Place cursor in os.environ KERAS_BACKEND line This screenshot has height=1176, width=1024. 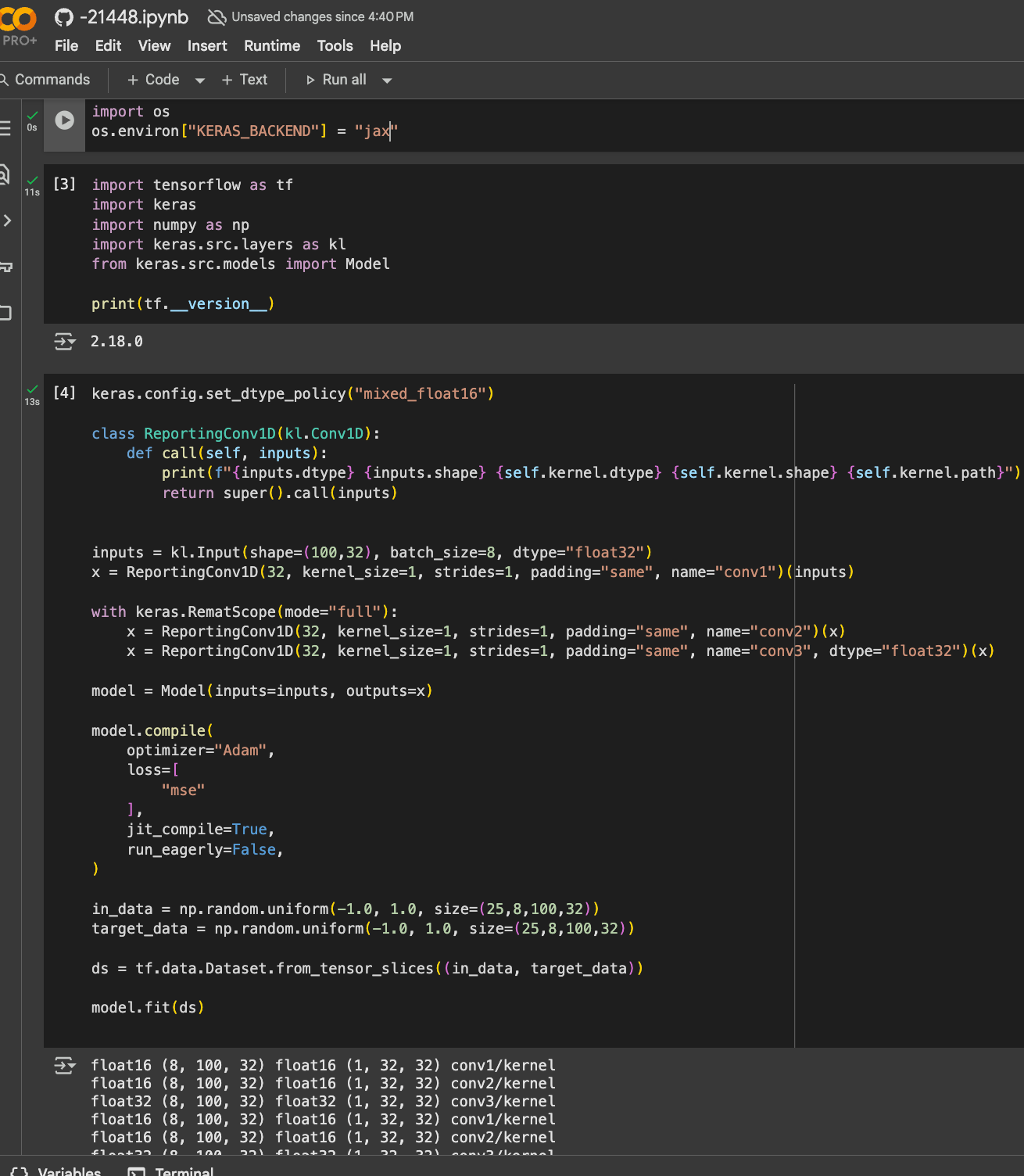point(245,131)
